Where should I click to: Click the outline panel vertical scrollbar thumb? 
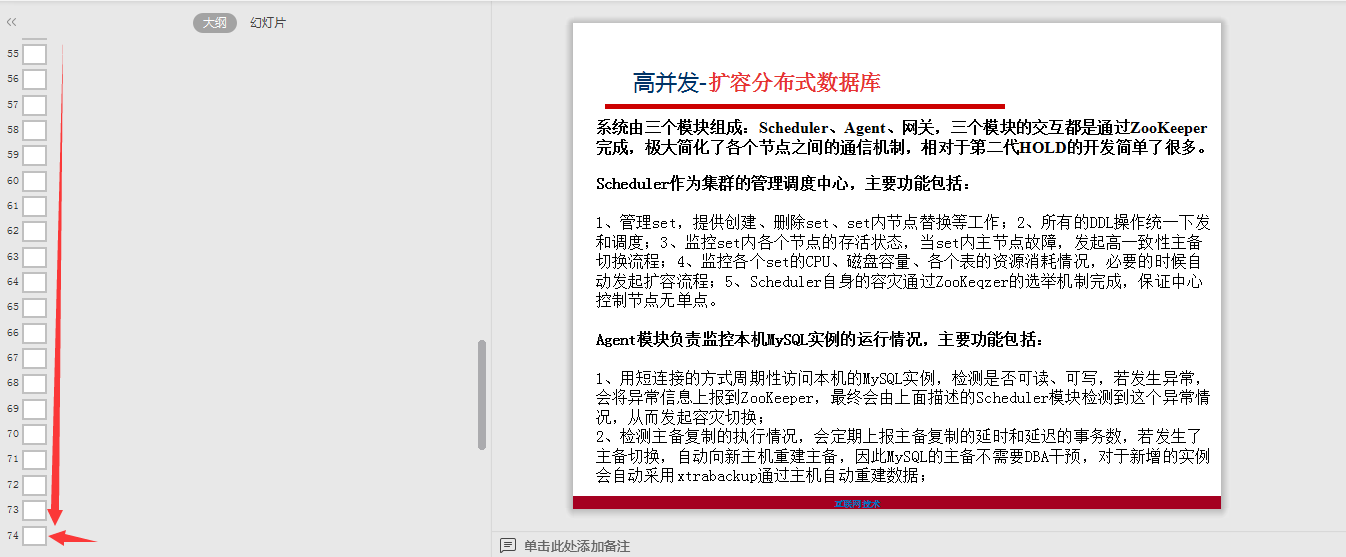click(x=482, y=395)
